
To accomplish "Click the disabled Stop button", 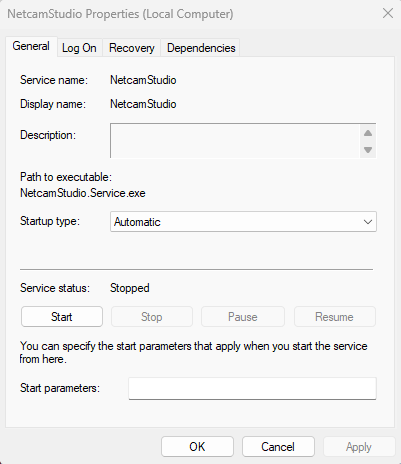I will point(152,317).
